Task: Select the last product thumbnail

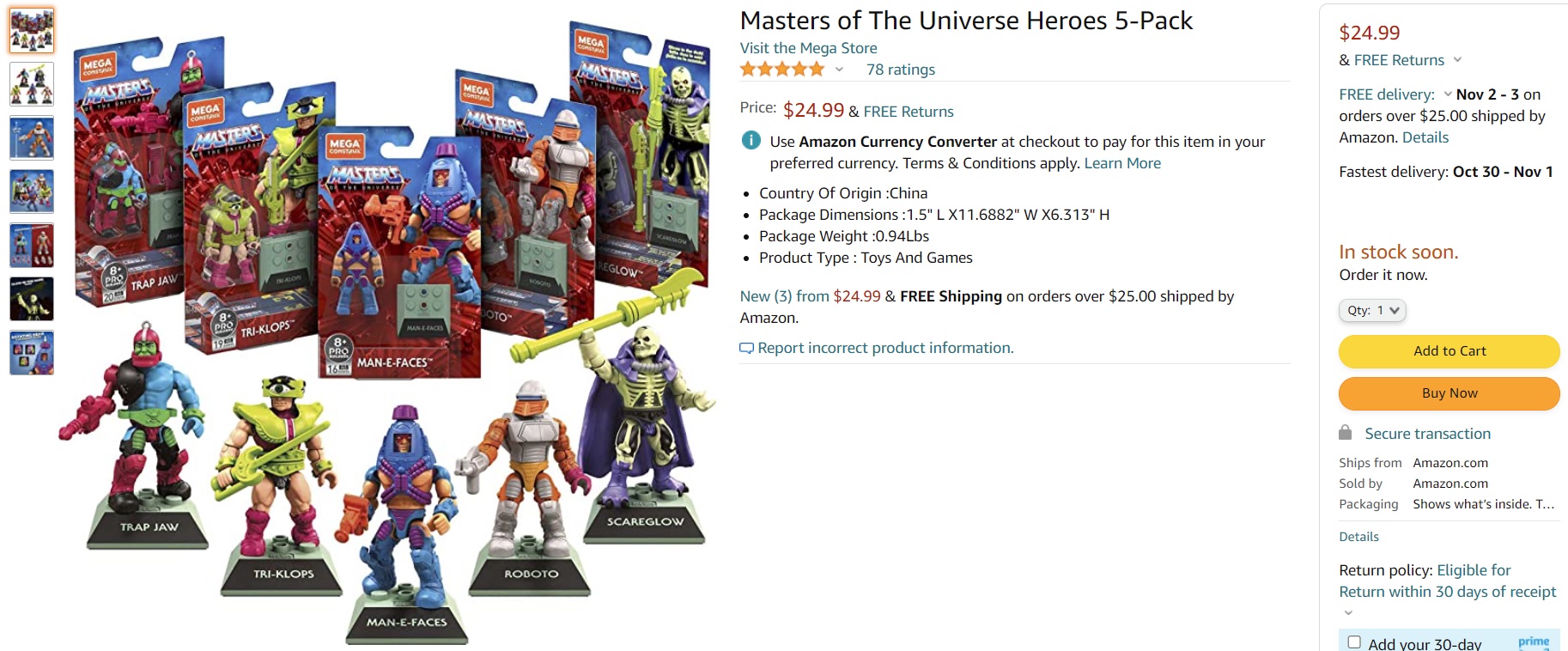Action: [x=32, y=353]
